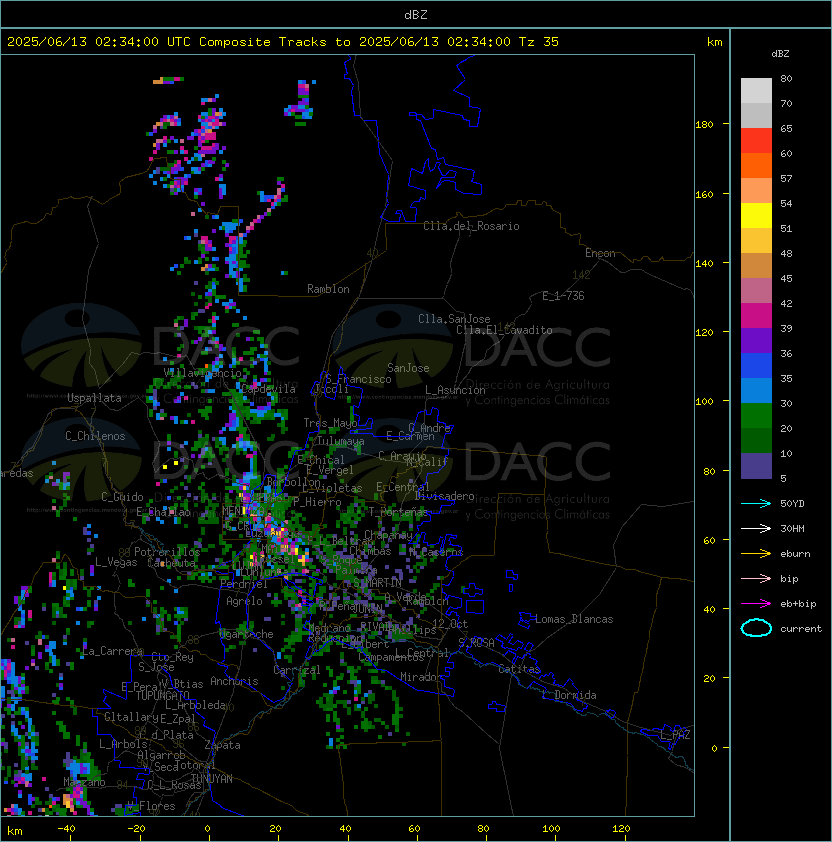Click the 'Agrelo' map label
The width and height of the screenshot is (832, 842).
(x=244, y=601)
